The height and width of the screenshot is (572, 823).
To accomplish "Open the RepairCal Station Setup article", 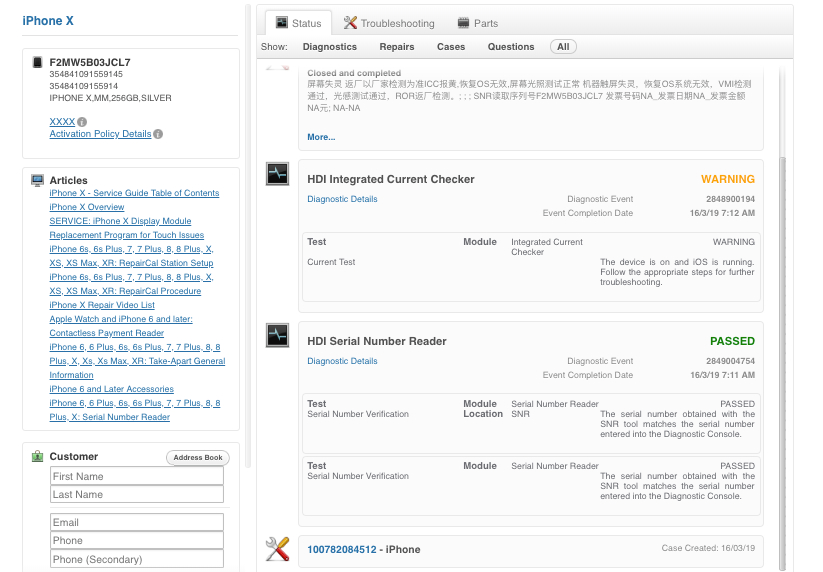I will (x=131, y=256).
